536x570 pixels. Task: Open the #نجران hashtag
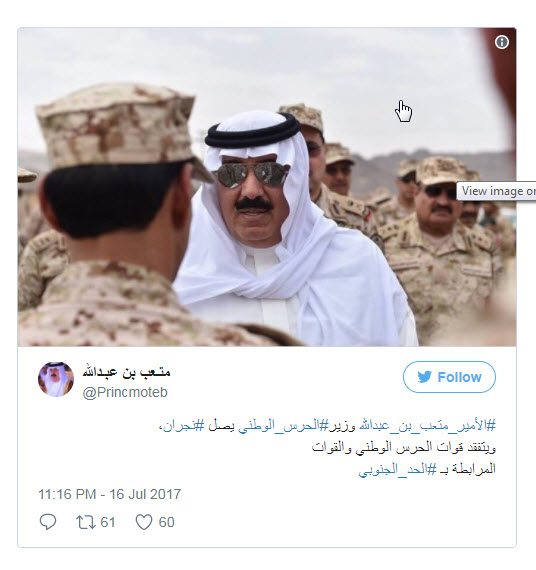(184, 426)
